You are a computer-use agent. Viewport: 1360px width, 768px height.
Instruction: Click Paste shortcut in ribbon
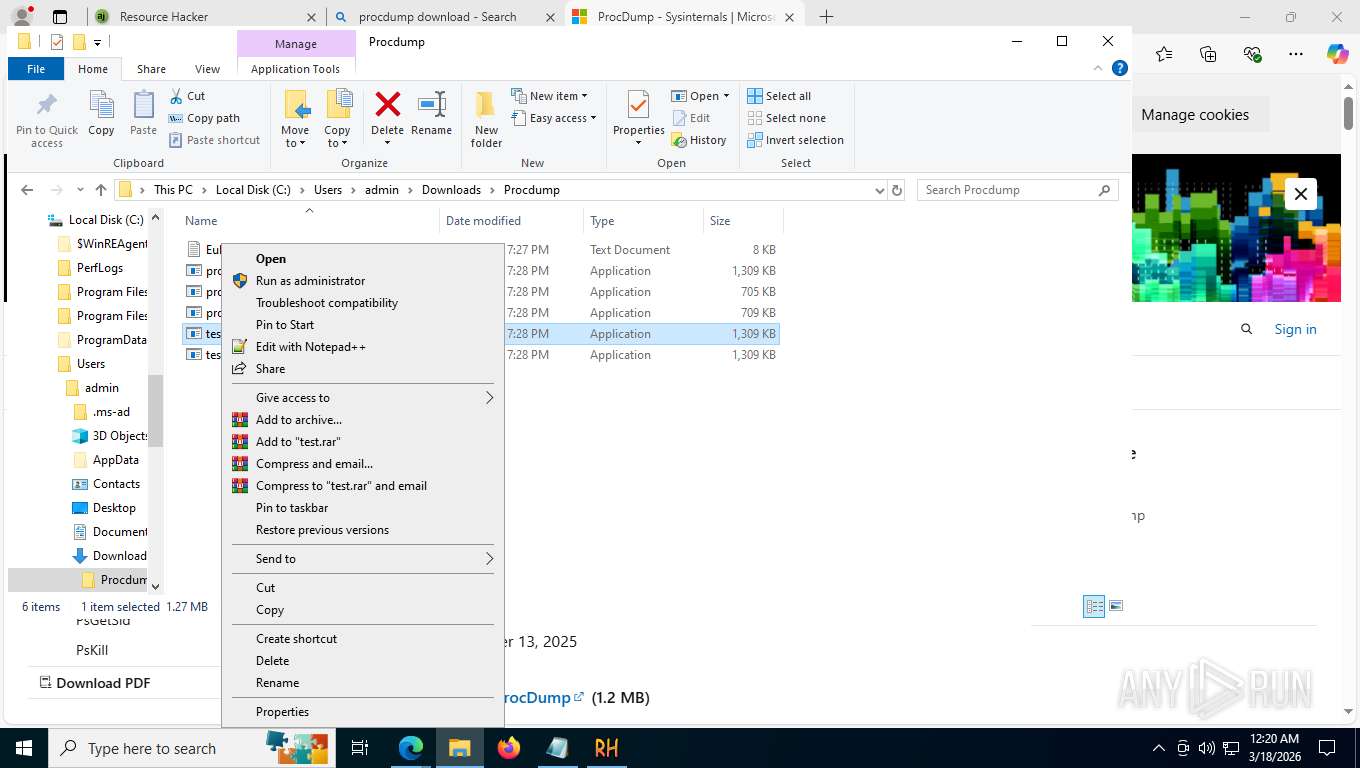coord(214,140)
